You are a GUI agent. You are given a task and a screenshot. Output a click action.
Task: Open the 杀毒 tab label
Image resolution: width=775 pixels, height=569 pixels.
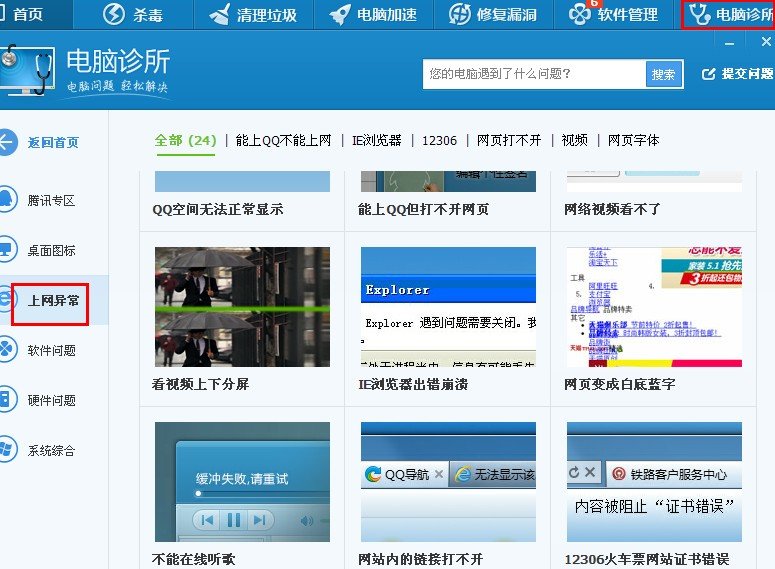point(148,15)
